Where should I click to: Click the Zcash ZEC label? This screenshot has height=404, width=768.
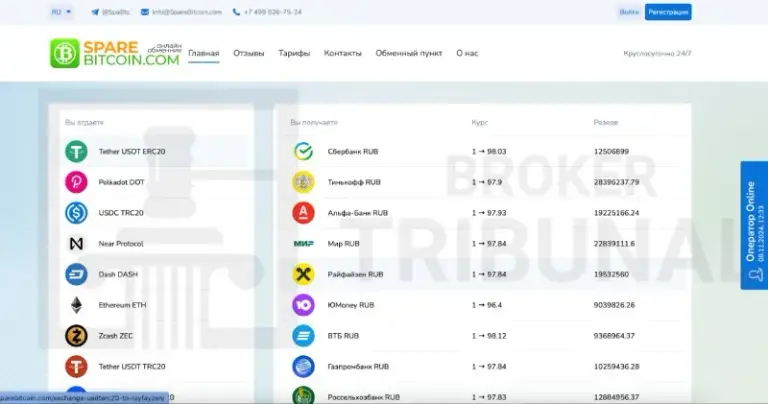(116, 336)
